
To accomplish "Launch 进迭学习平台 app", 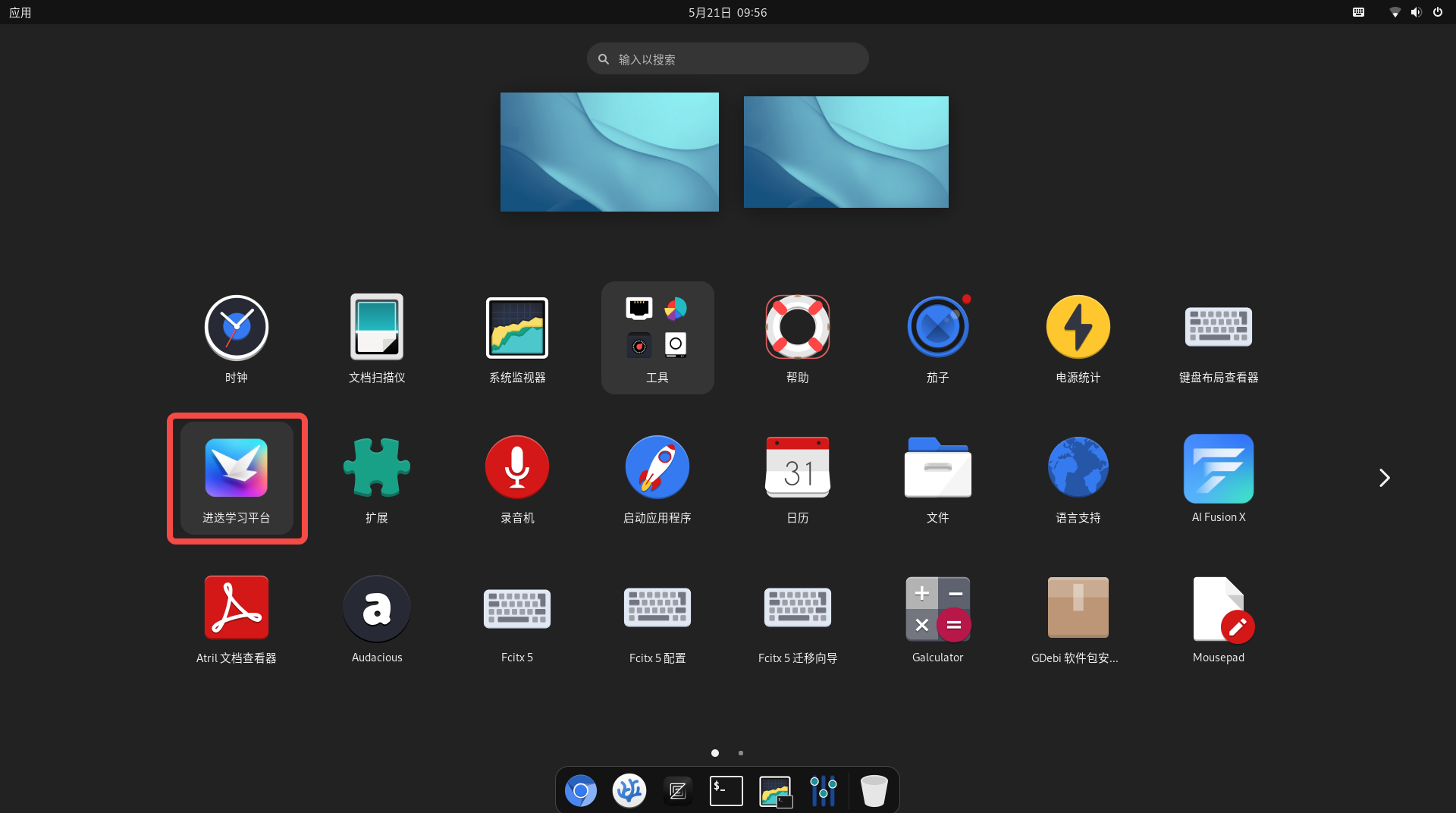I will 237,479.
